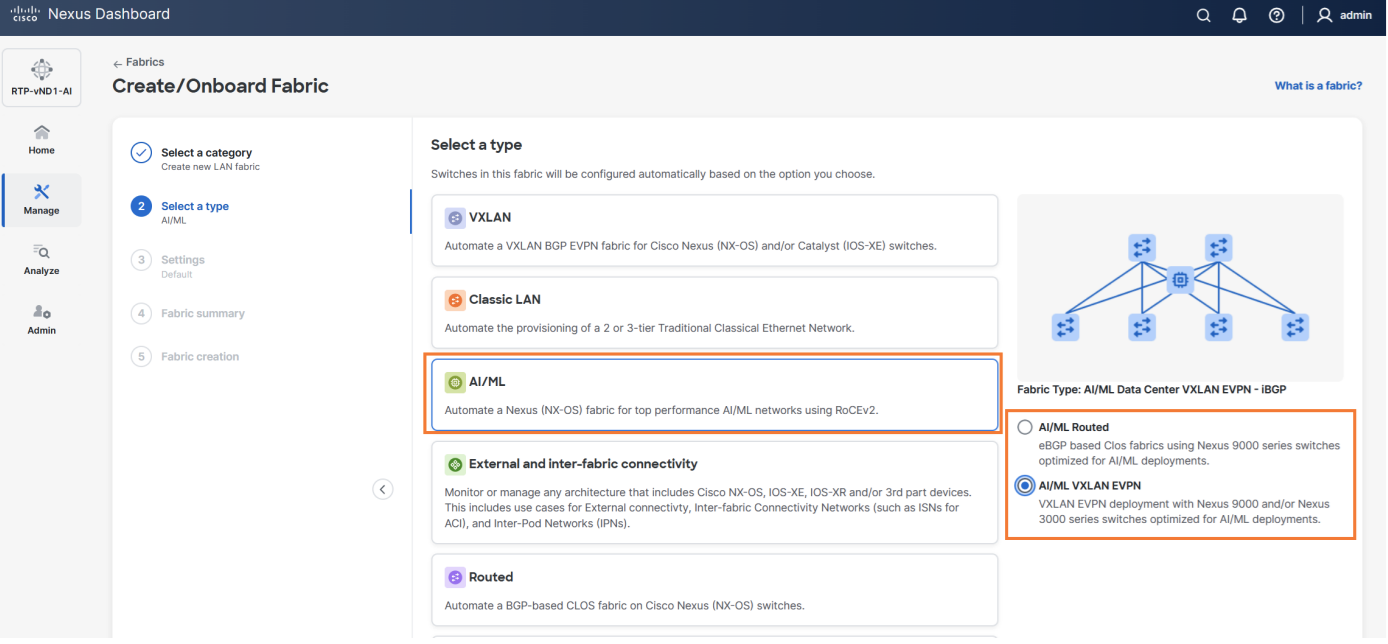Choose External and inter-fabric connectivity card
The height and width of the screenshot is (644, 1388).
tap(715, 493)
